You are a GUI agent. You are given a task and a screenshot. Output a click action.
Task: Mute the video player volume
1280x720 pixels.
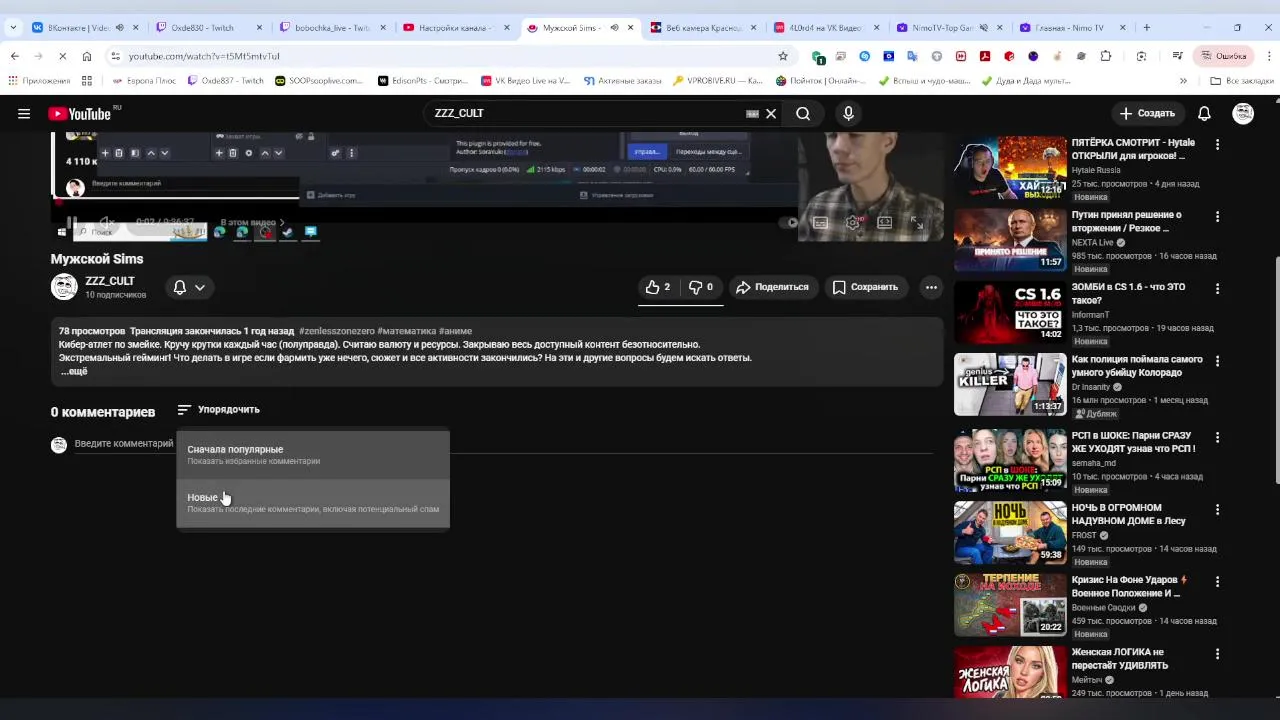[x=106, y=223]
